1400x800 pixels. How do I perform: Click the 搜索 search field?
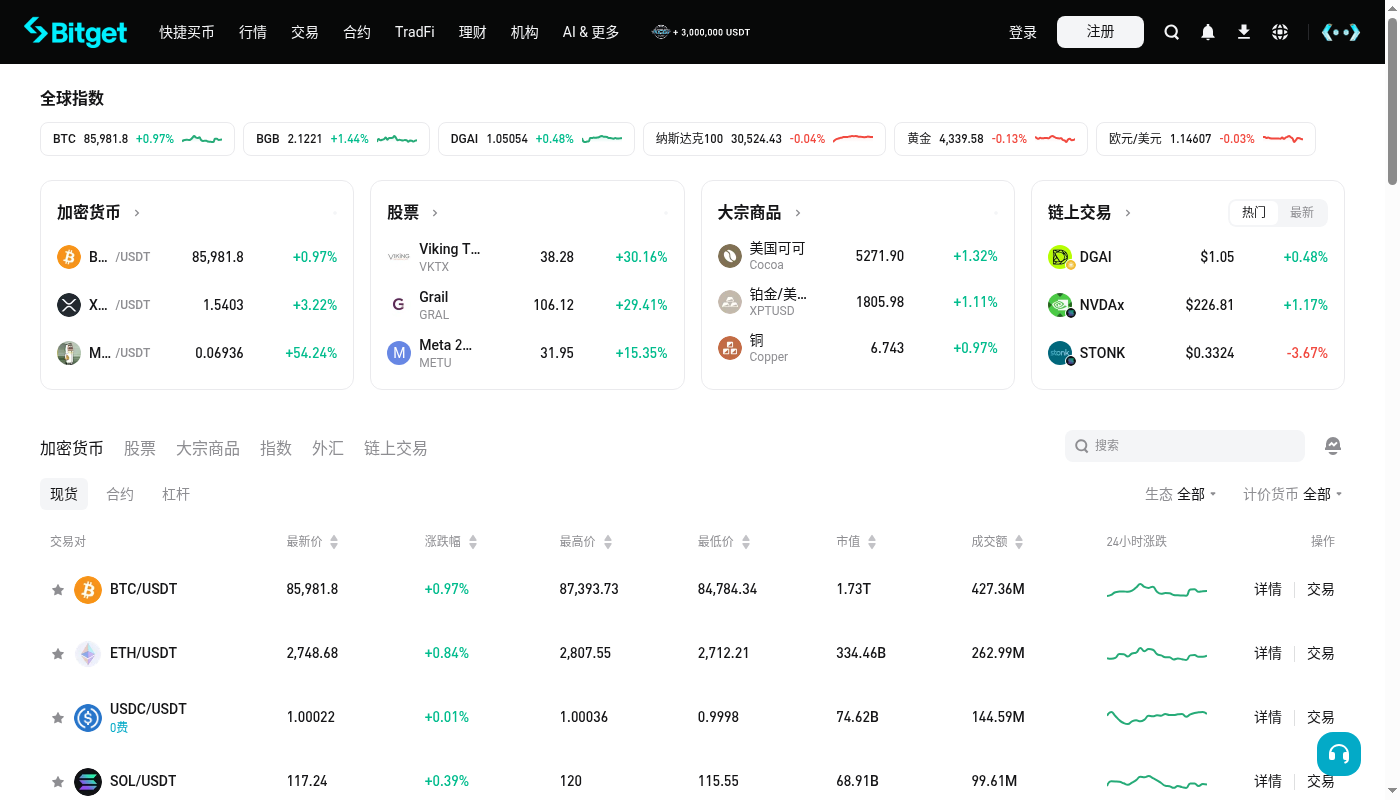pyautogui.click(x=1185, y=446)
